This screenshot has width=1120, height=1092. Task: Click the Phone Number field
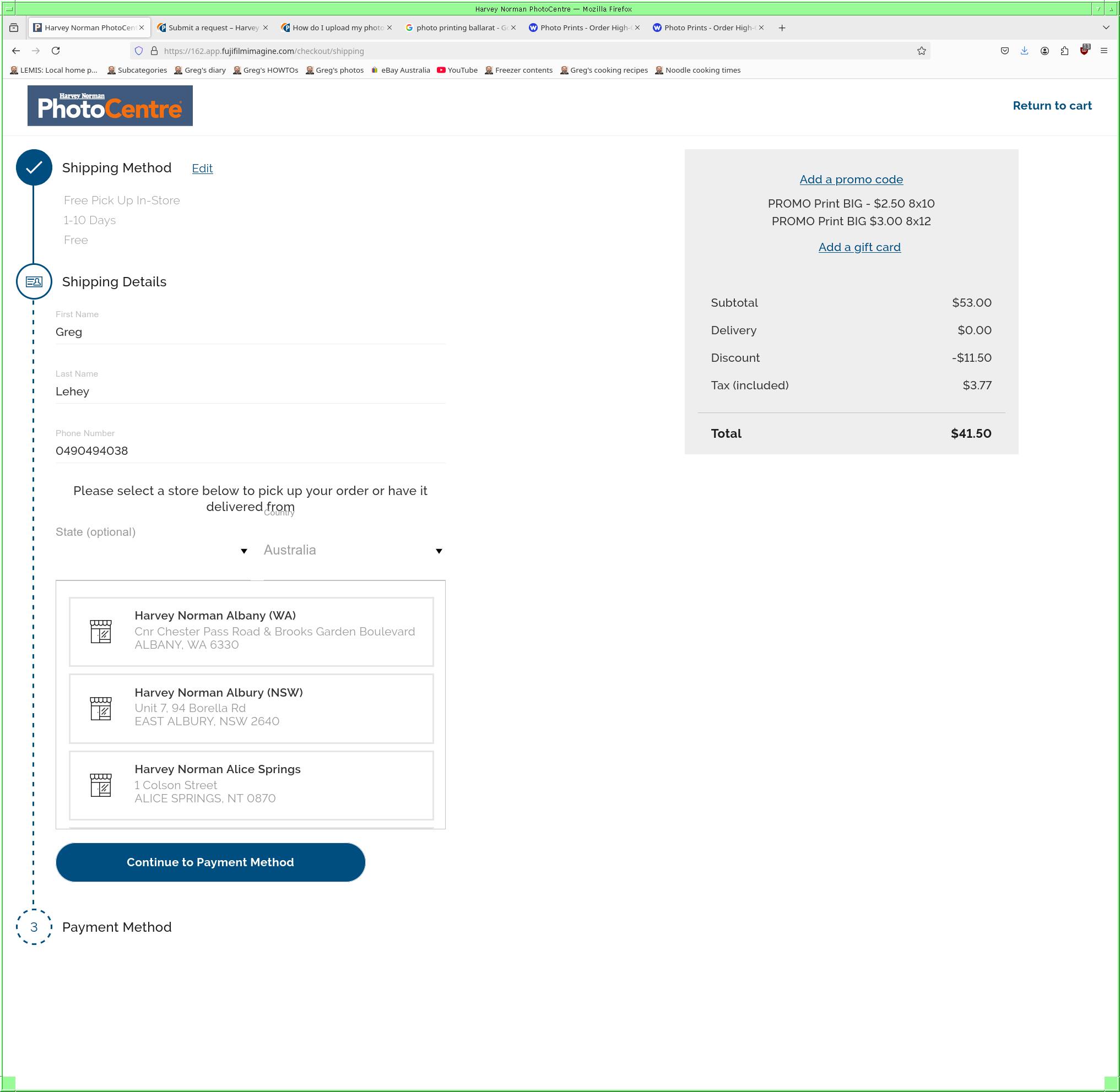pos(250,451)
